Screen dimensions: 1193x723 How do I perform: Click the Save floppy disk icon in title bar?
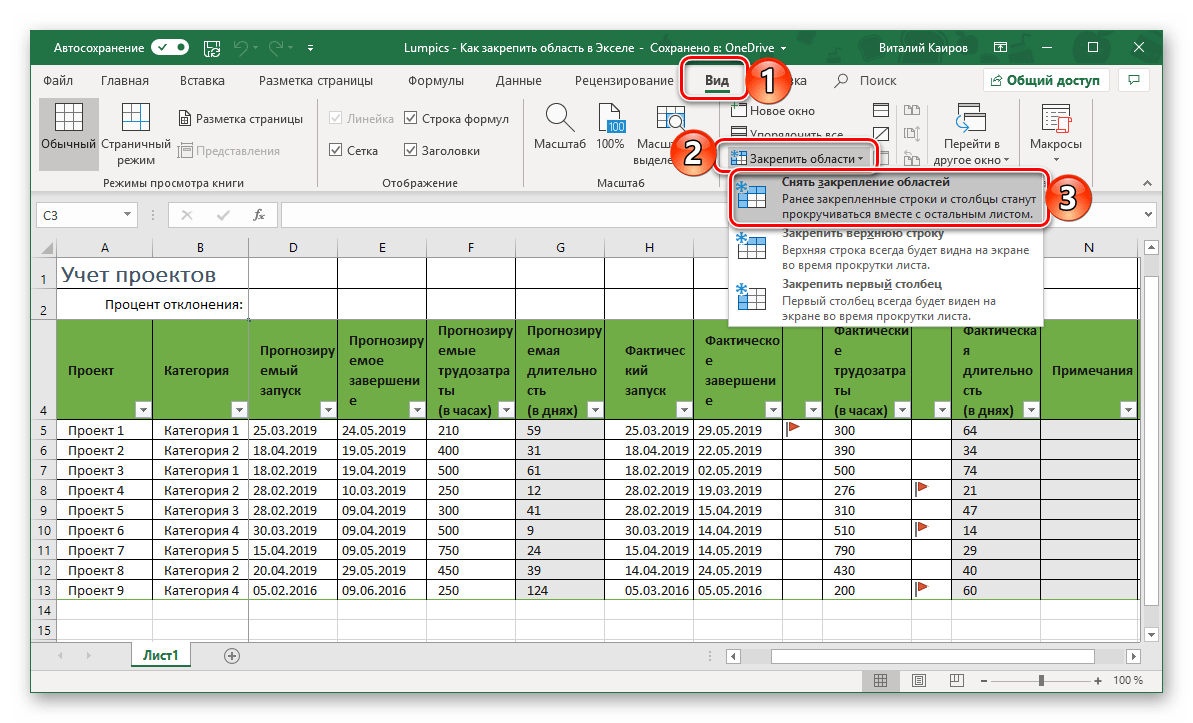211,47
